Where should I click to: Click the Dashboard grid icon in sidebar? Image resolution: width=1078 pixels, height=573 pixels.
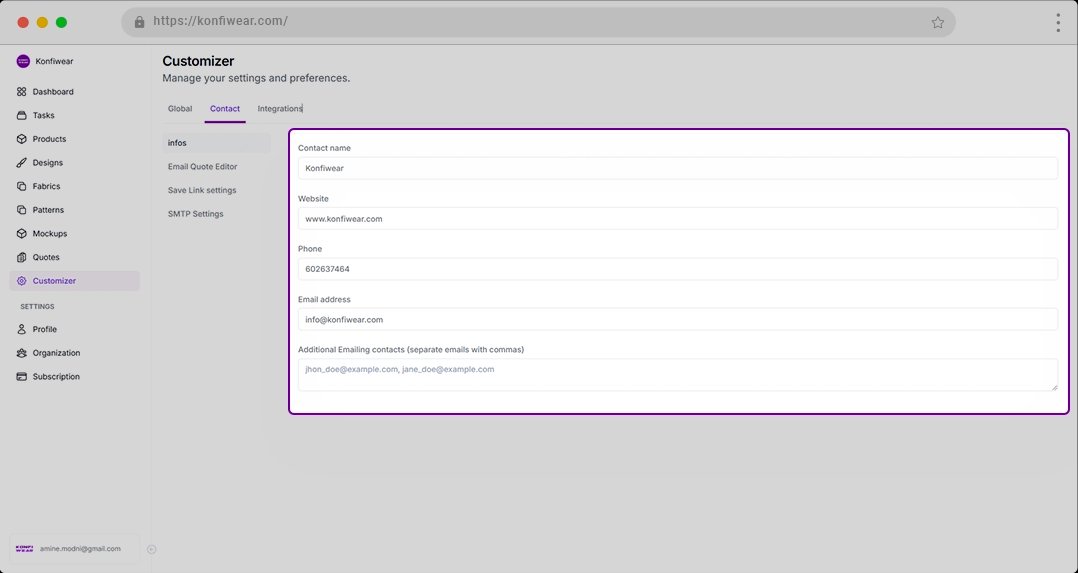point(22,92)
